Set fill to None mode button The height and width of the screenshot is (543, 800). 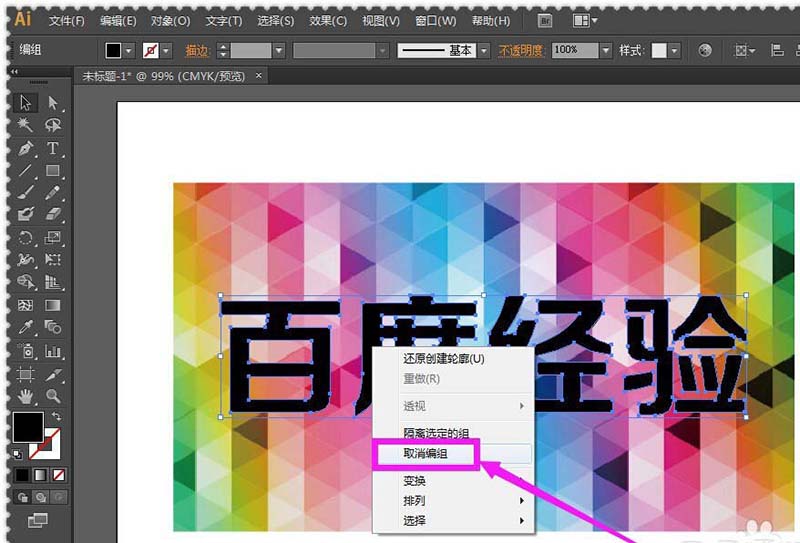59,475
